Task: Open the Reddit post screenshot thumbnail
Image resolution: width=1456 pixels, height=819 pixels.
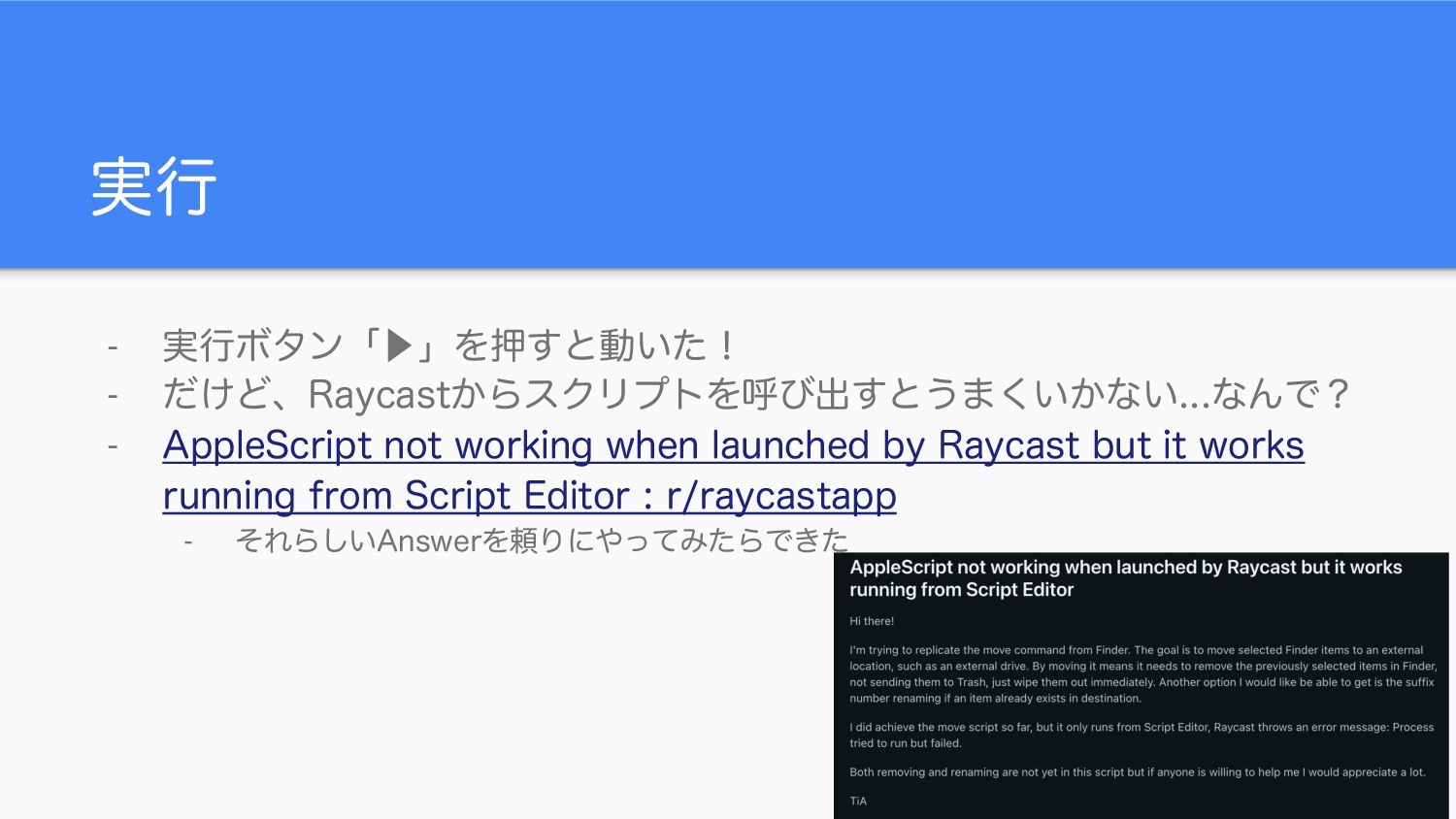Action: point(1142,685)
